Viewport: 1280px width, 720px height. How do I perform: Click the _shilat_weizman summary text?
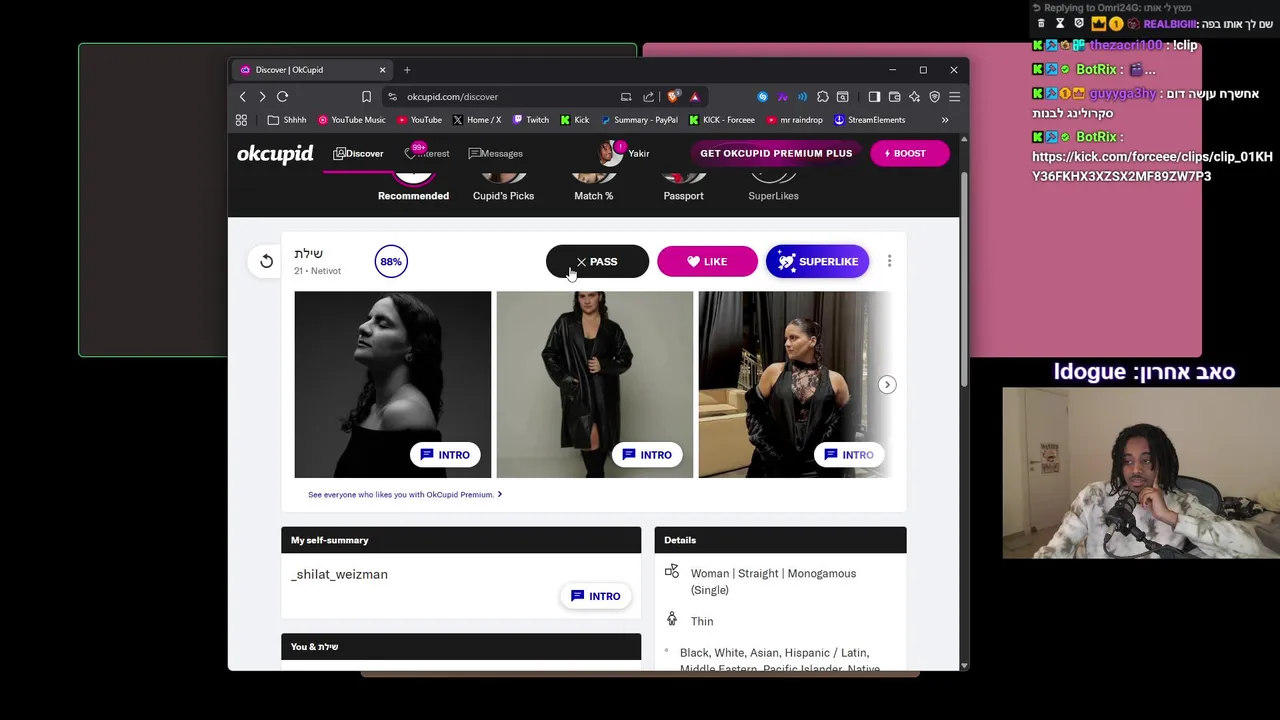pos(339,575)
